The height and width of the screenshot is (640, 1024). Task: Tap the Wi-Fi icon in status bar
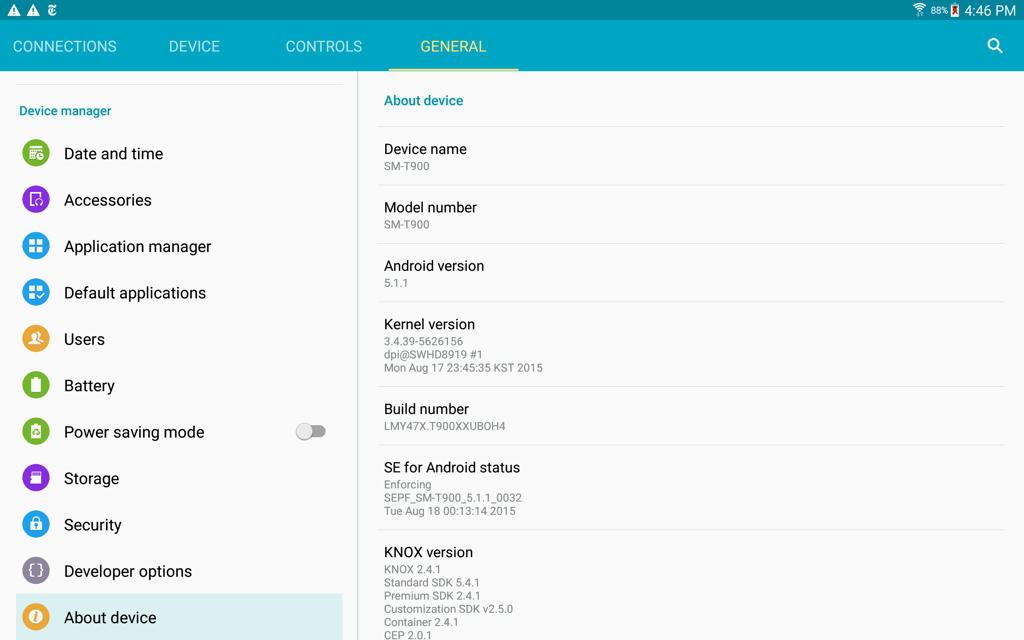pyautogui.click(x=919, y=10)
